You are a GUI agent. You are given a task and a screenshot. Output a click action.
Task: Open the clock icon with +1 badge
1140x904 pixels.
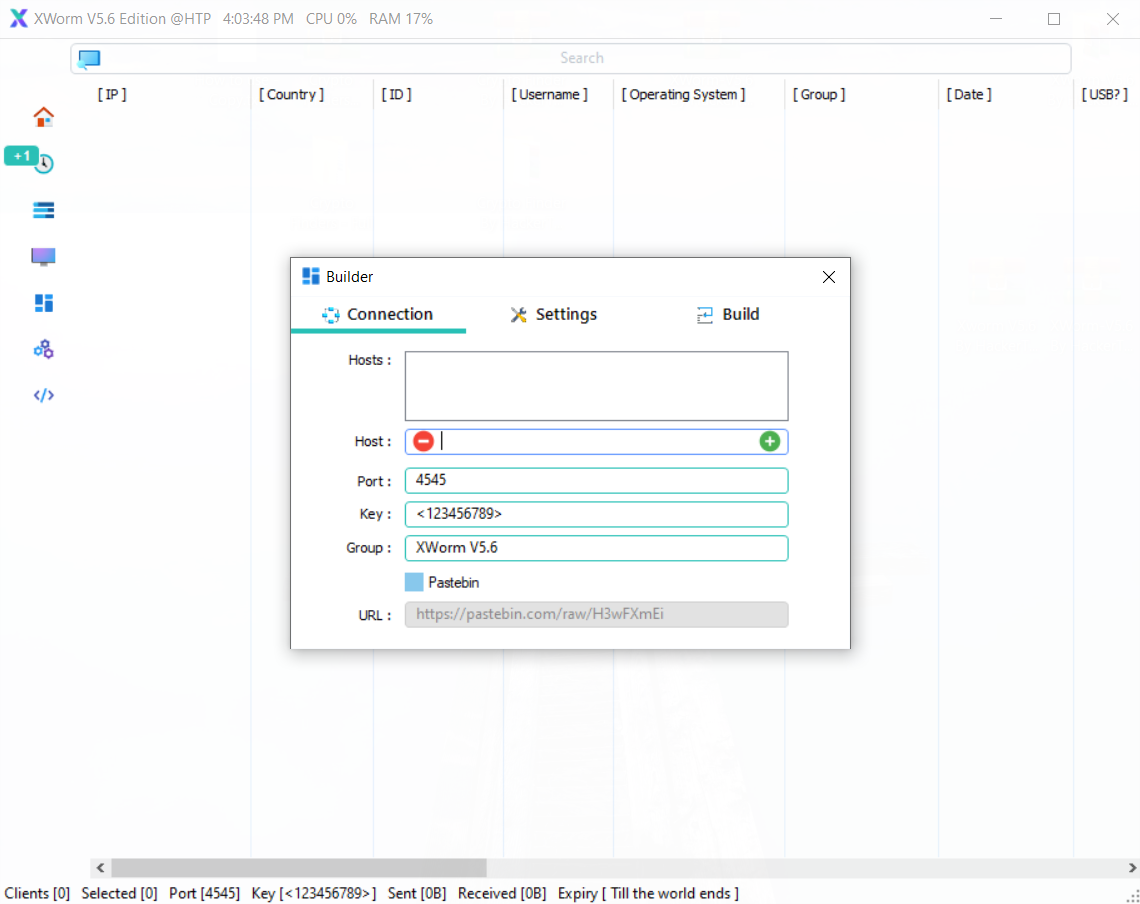[43, 164]
